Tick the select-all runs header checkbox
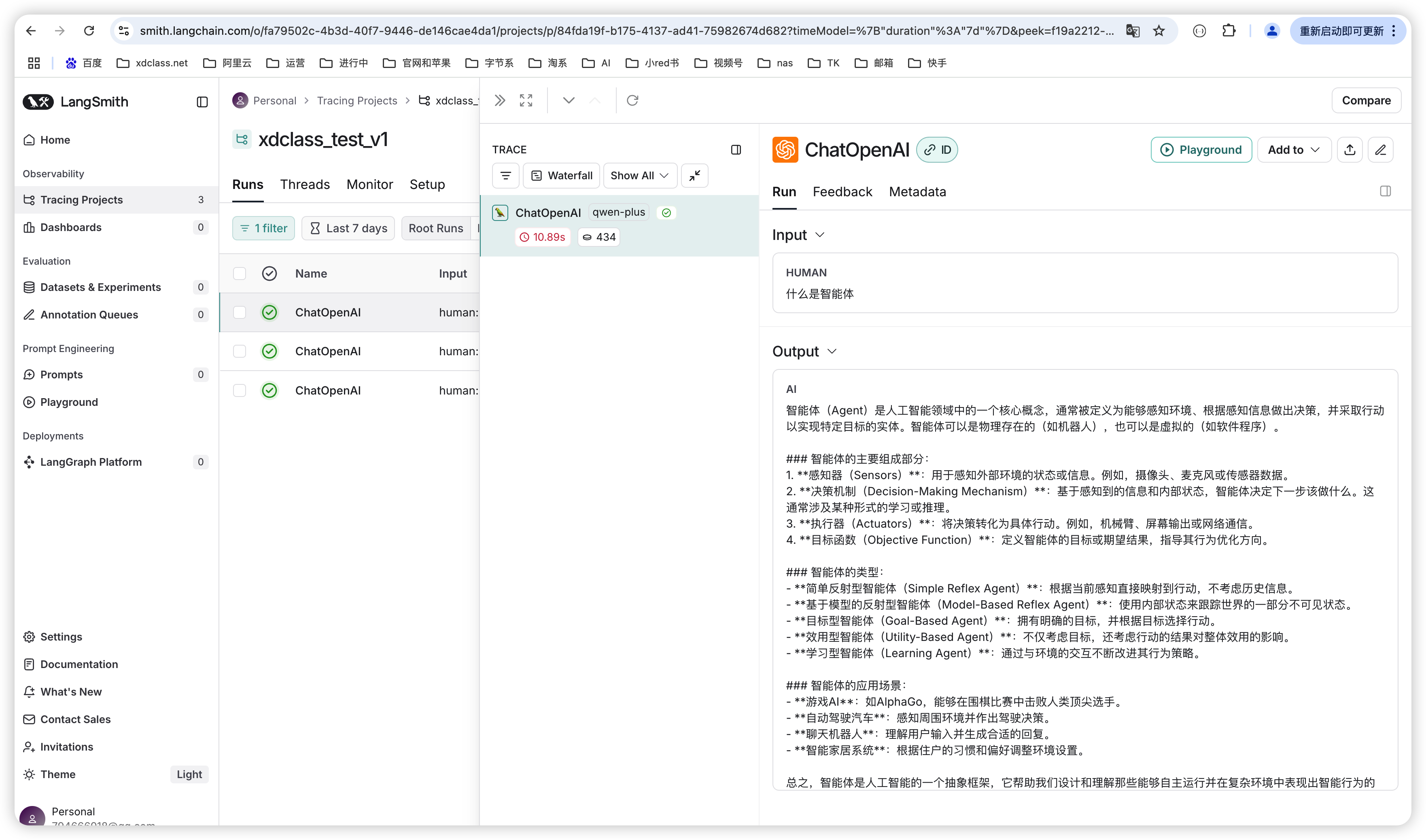 [240, 274]
